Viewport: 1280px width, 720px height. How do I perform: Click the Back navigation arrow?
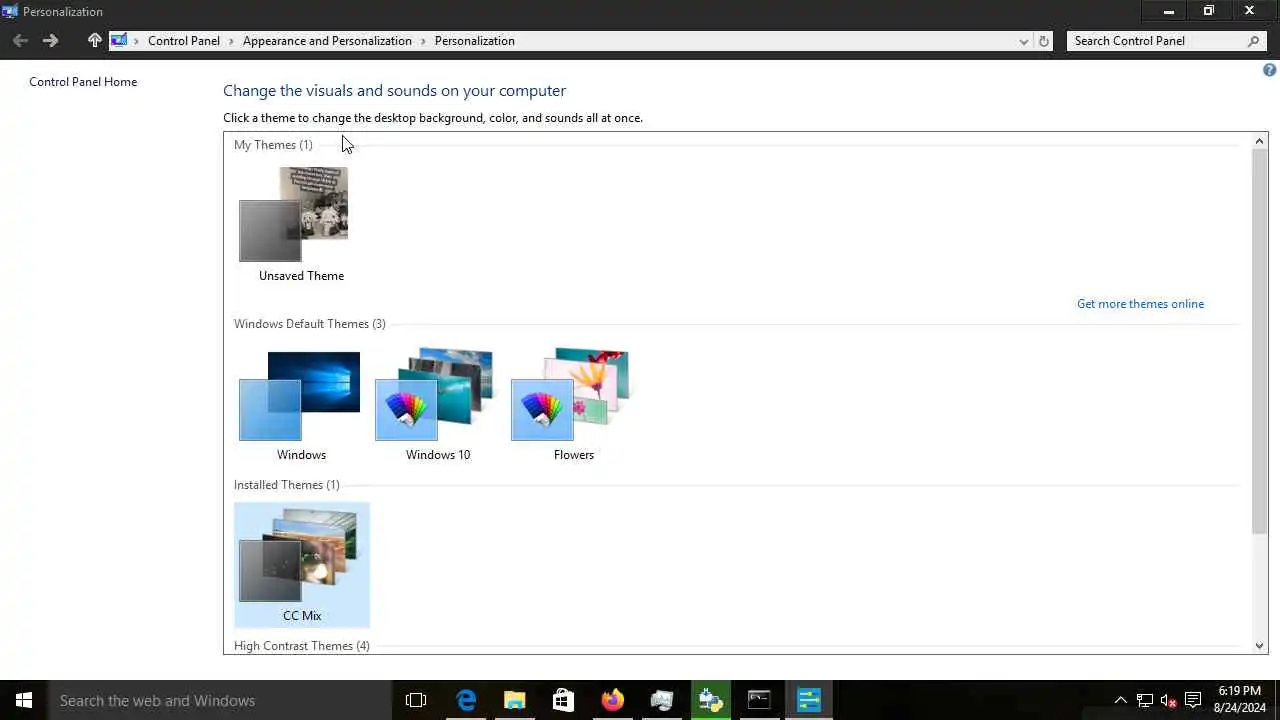click(20, 41)
